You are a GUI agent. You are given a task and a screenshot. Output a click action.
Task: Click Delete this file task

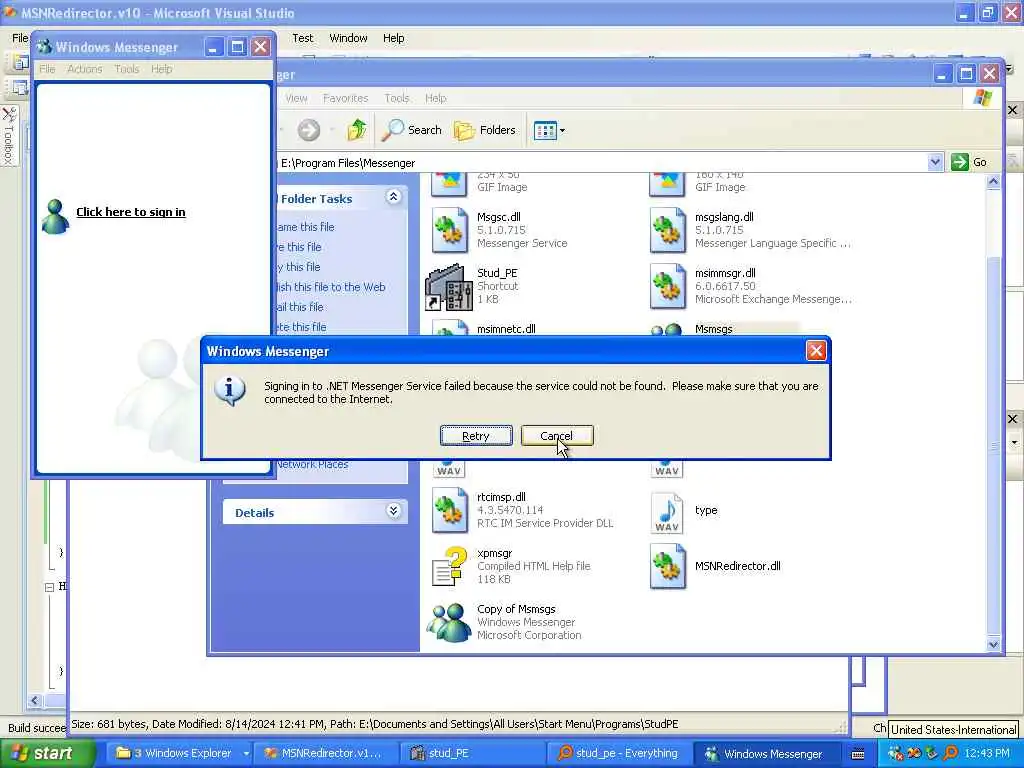point(301,327)
